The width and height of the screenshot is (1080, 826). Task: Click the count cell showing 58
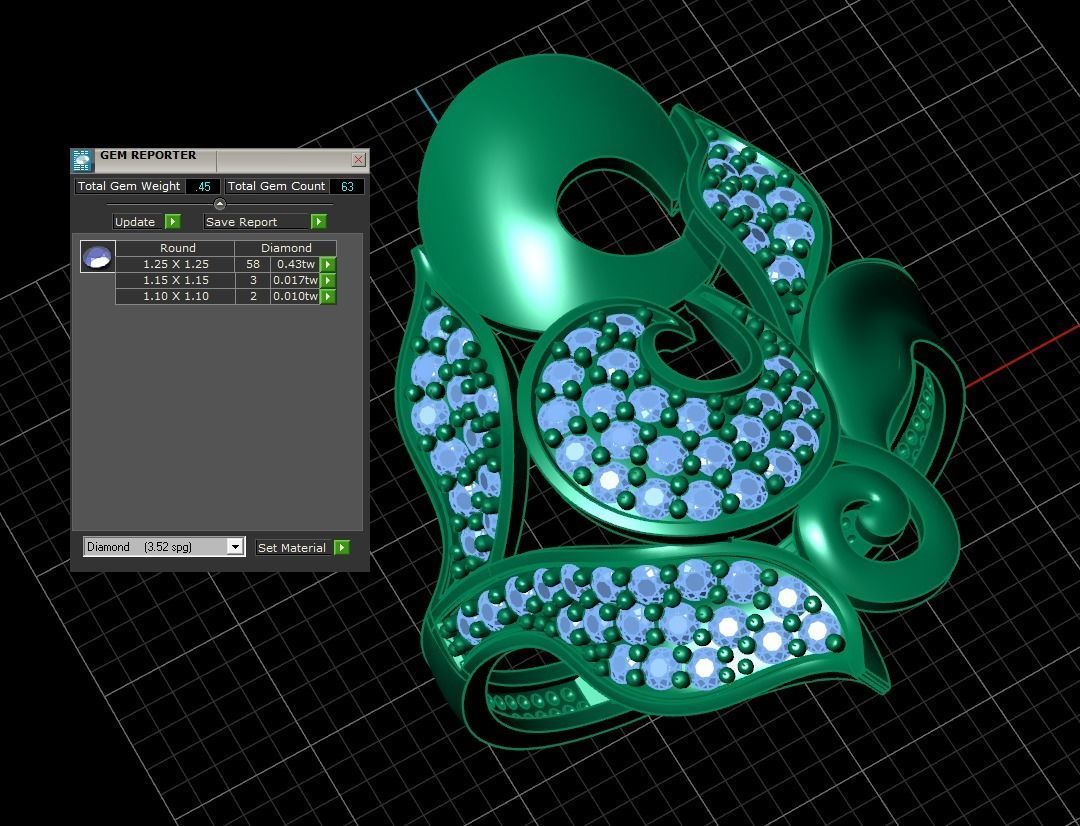pos(253,265)
